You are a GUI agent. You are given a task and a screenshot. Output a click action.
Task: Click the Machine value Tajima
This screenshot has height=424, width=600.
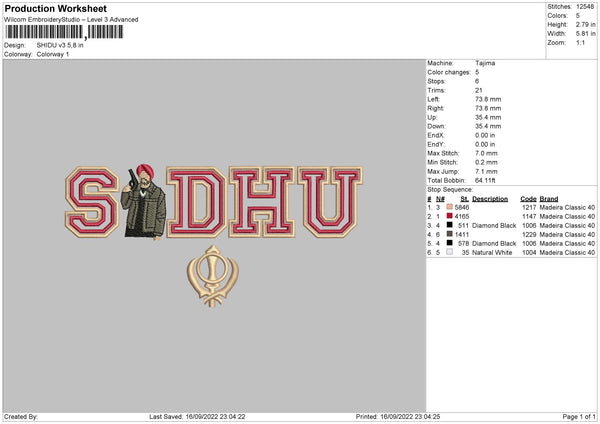(x=485, y=63)
